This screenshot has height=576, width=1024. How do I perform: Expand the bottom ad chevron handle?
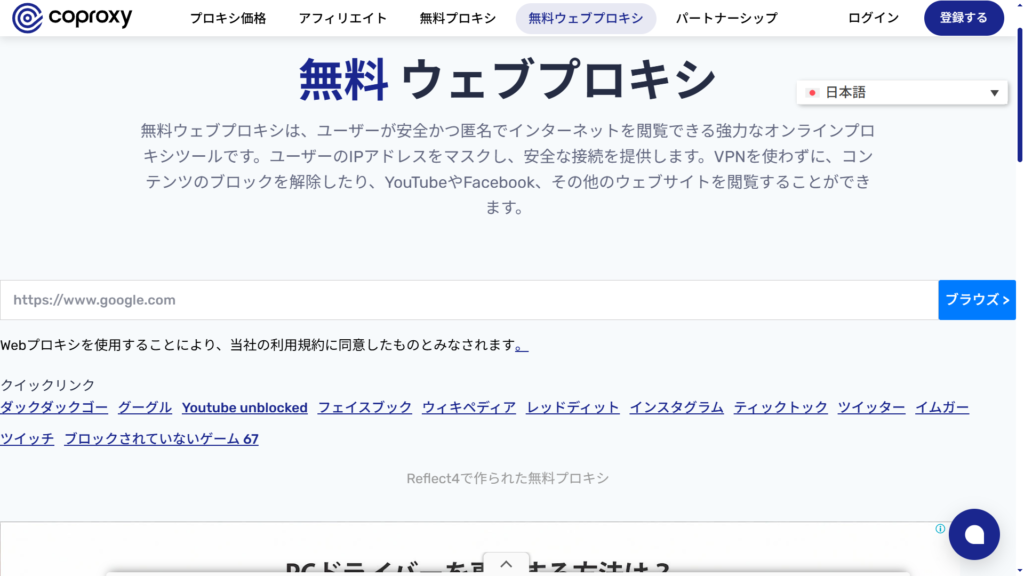tap(506, 564)
